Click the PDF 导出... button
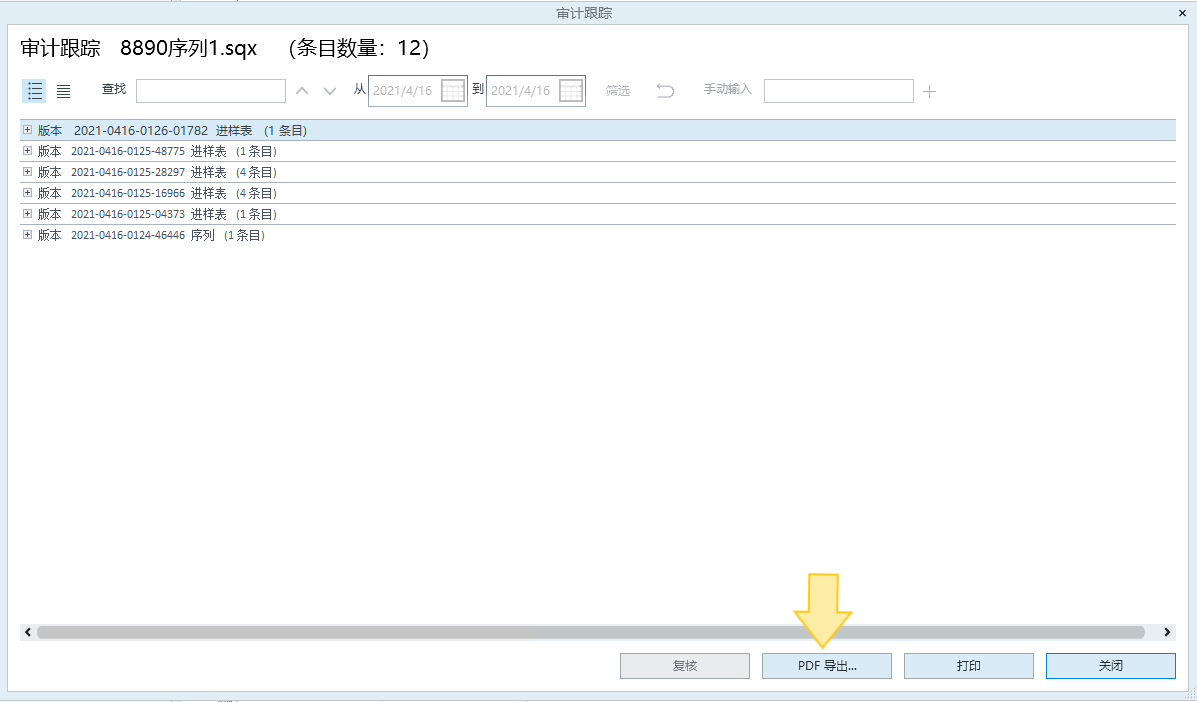This screenshot has height=702, width=1197. pos(827,665)
